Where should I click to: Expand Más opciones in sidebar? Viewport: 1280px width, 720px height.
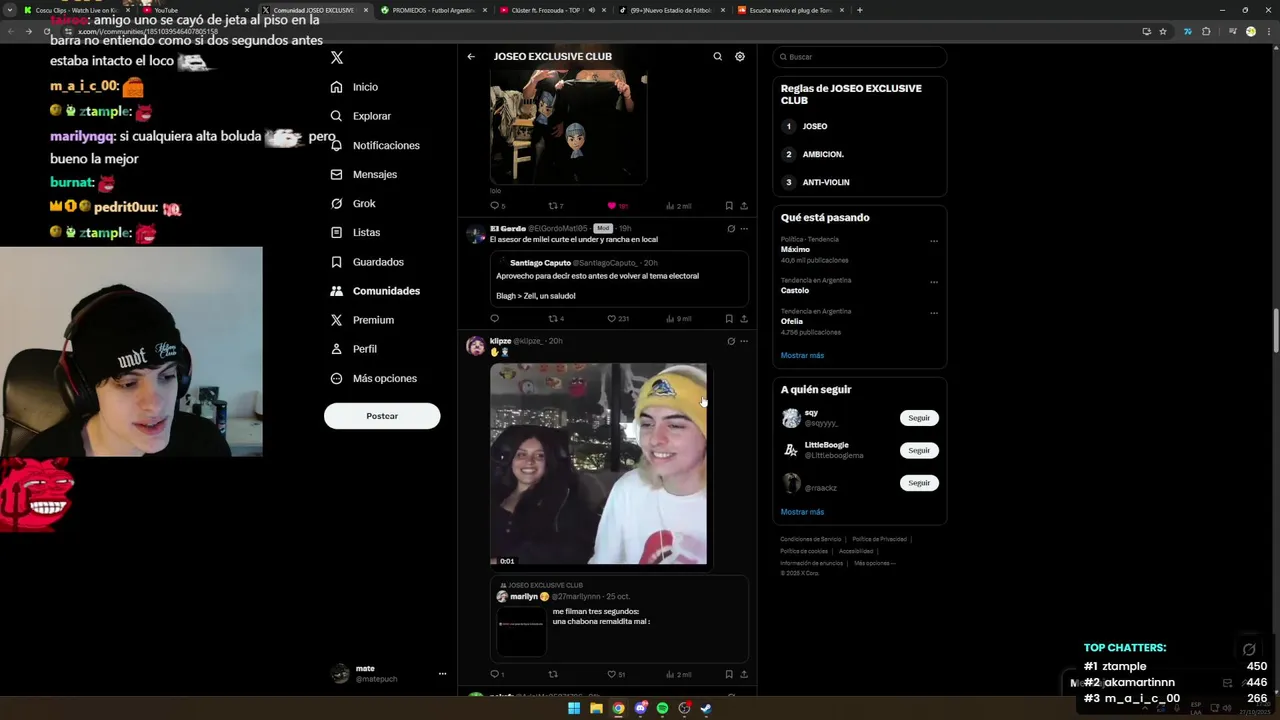point(374,378)
